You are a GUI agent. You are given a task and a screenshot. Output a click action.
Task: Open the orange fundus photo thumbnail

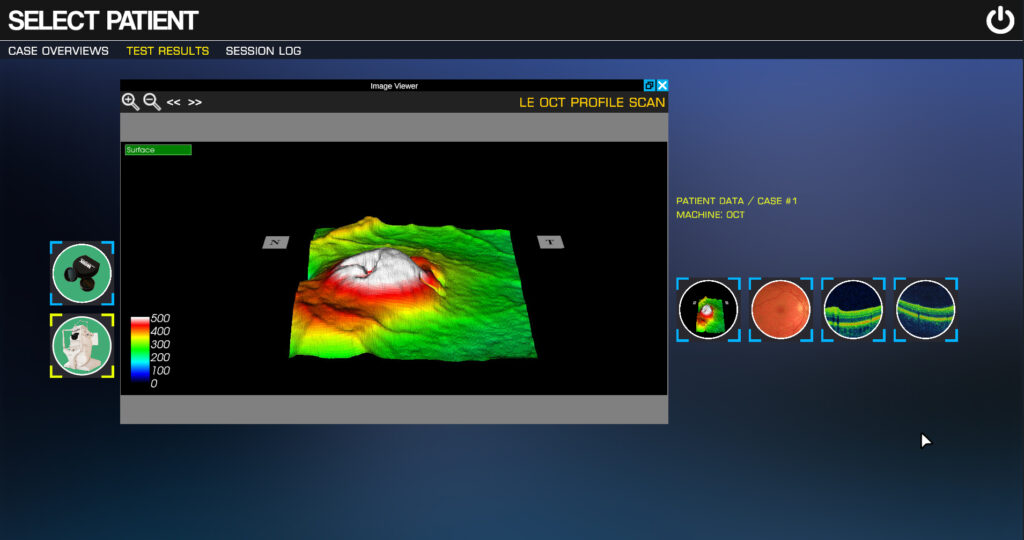coord(781,309)
